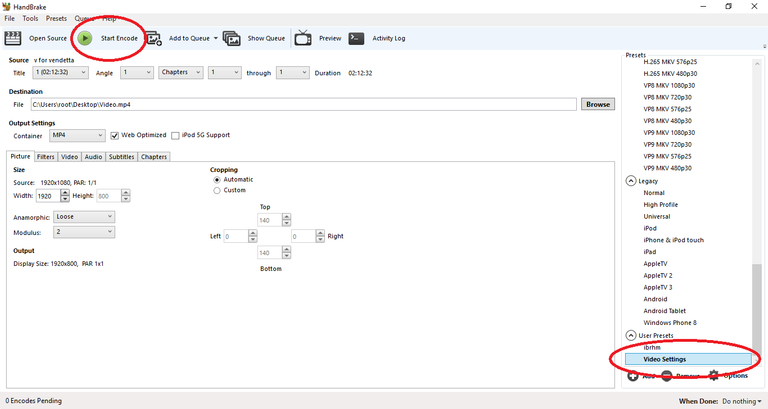Click the Activity Log terminal icon
Screen dimensions: 768x409
pos(356,38)
